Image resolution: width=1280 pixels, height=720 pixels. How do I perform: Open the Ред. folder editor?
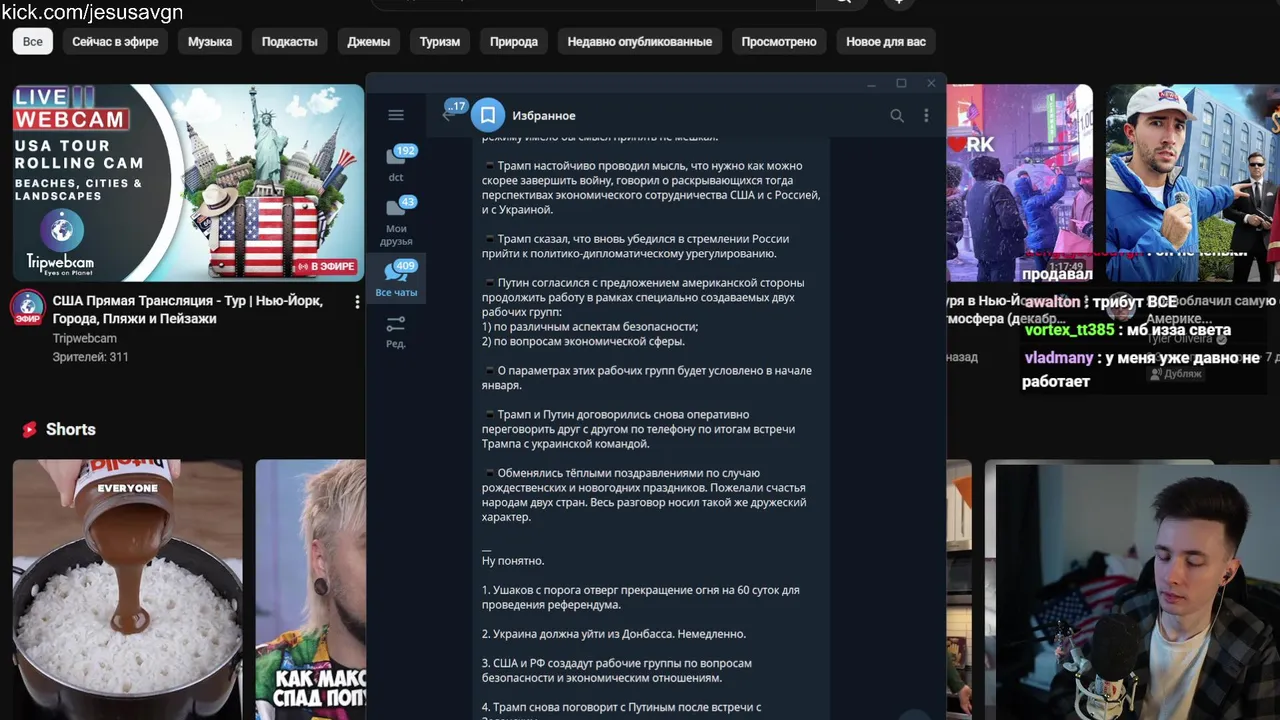click(x=396, y=331)
